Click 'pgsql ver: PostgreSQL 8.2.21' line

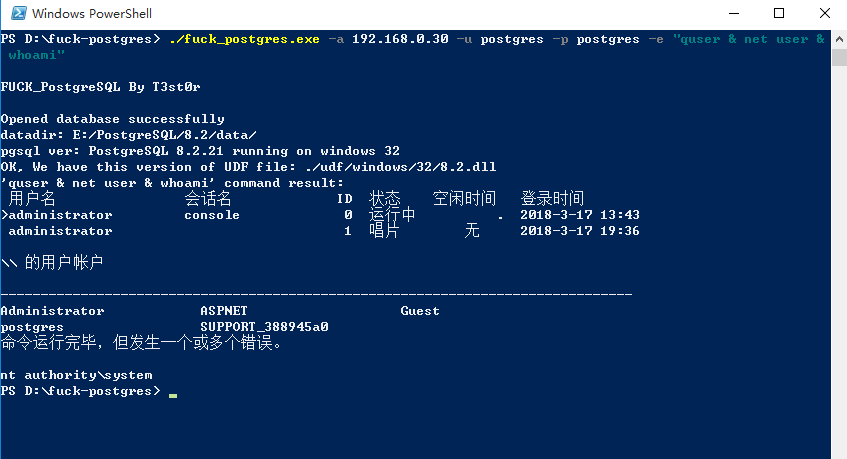point(200,151)
